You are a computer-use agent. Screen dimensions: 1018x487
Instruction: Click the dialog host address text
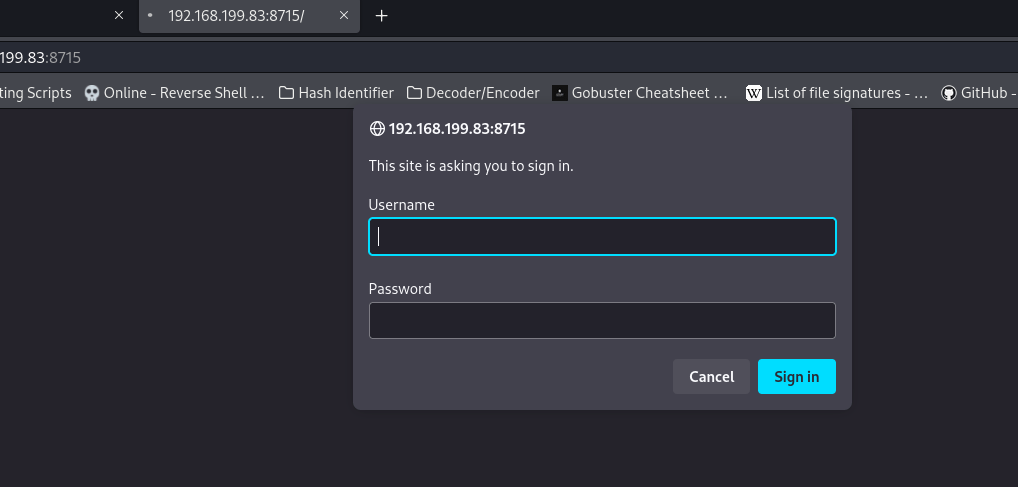[x=457, y=128]
